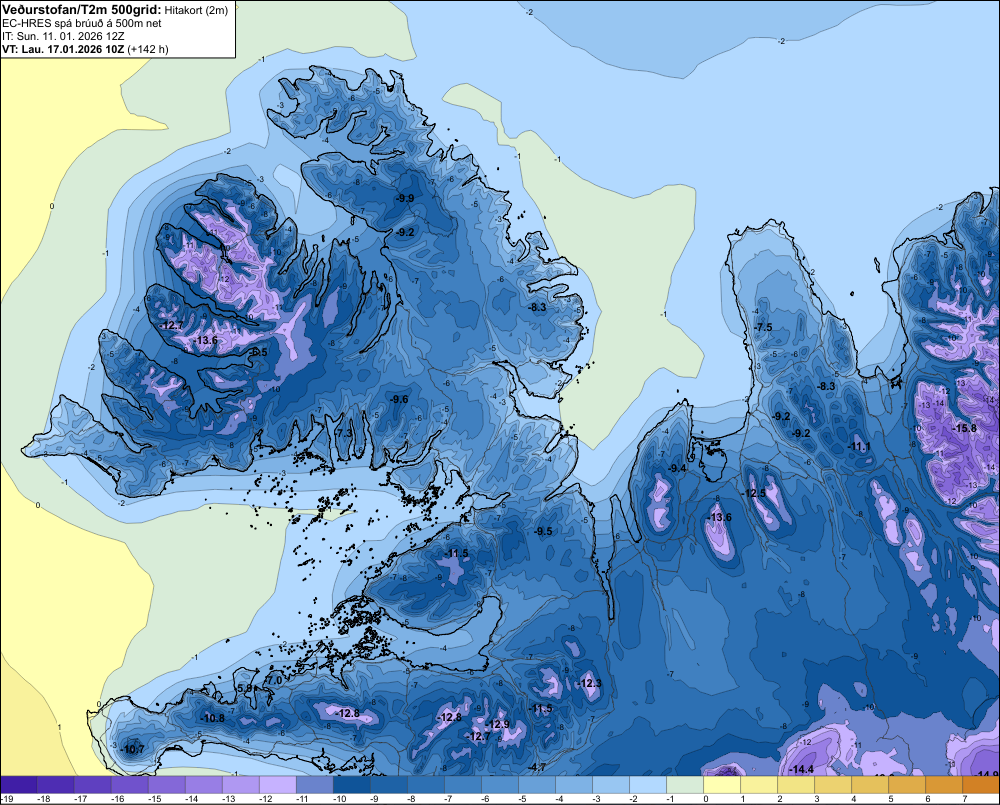Click legend swatch between 4 and 5
Screen dimensions: 1000x805
[x=869, y=785]
